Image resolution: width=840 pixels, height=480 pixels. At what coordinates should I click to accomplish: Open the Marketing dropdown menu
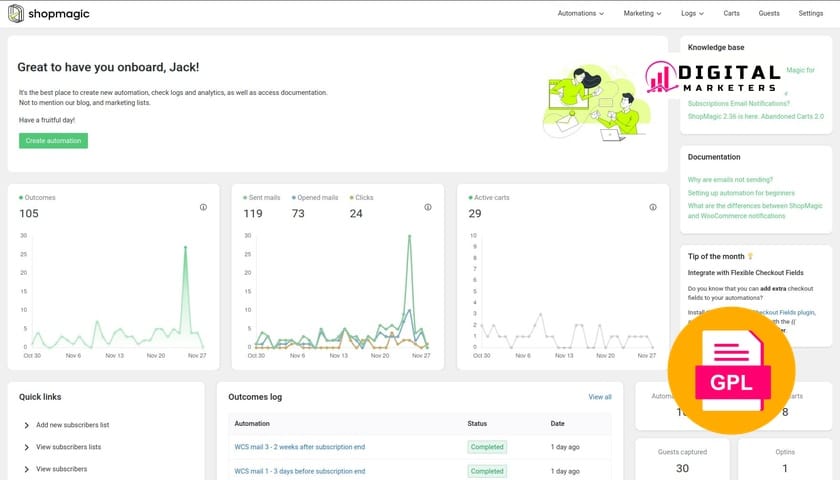pos(643,14)
